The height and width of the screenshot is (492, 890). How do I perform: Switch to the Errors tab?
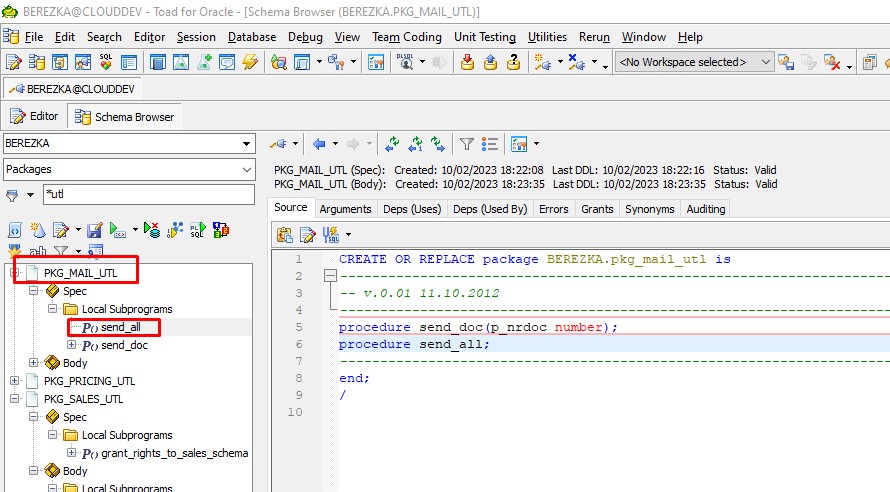tap(553, 209)
